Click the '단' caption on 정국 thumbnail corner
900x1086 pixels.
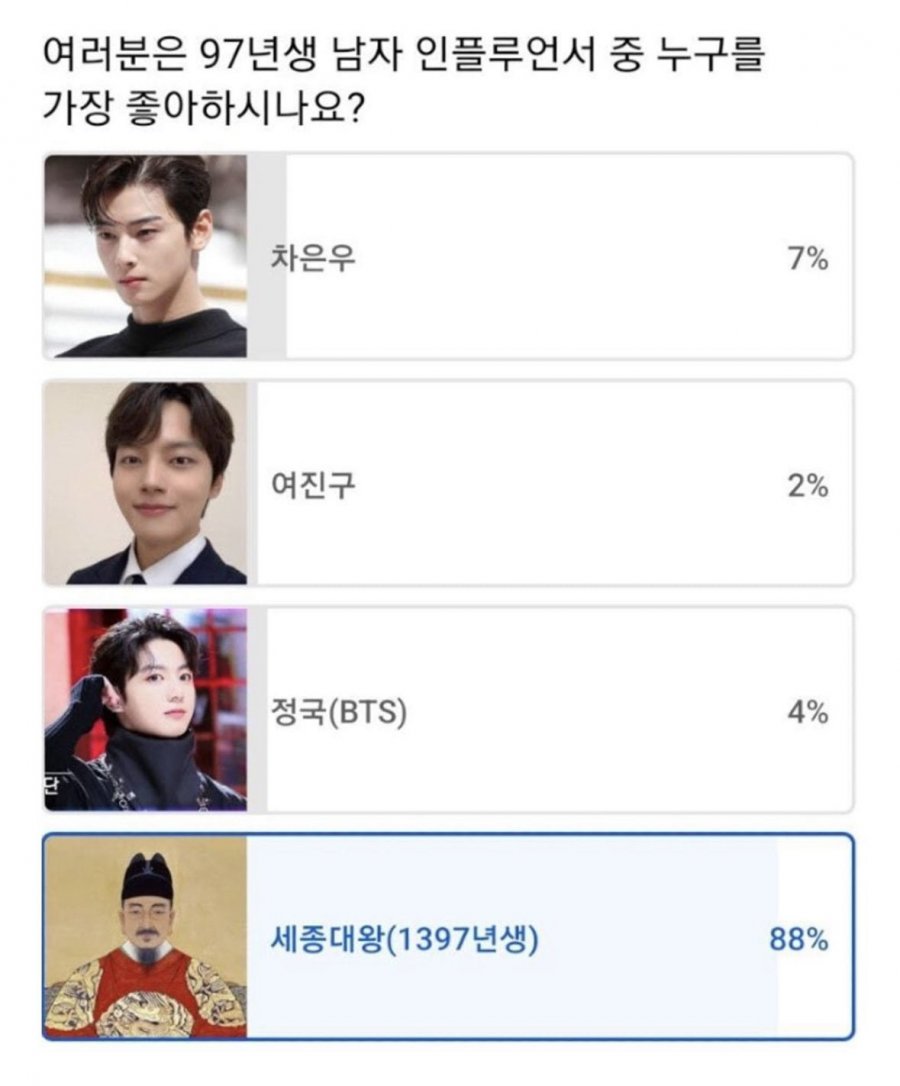tap(53, 786)
